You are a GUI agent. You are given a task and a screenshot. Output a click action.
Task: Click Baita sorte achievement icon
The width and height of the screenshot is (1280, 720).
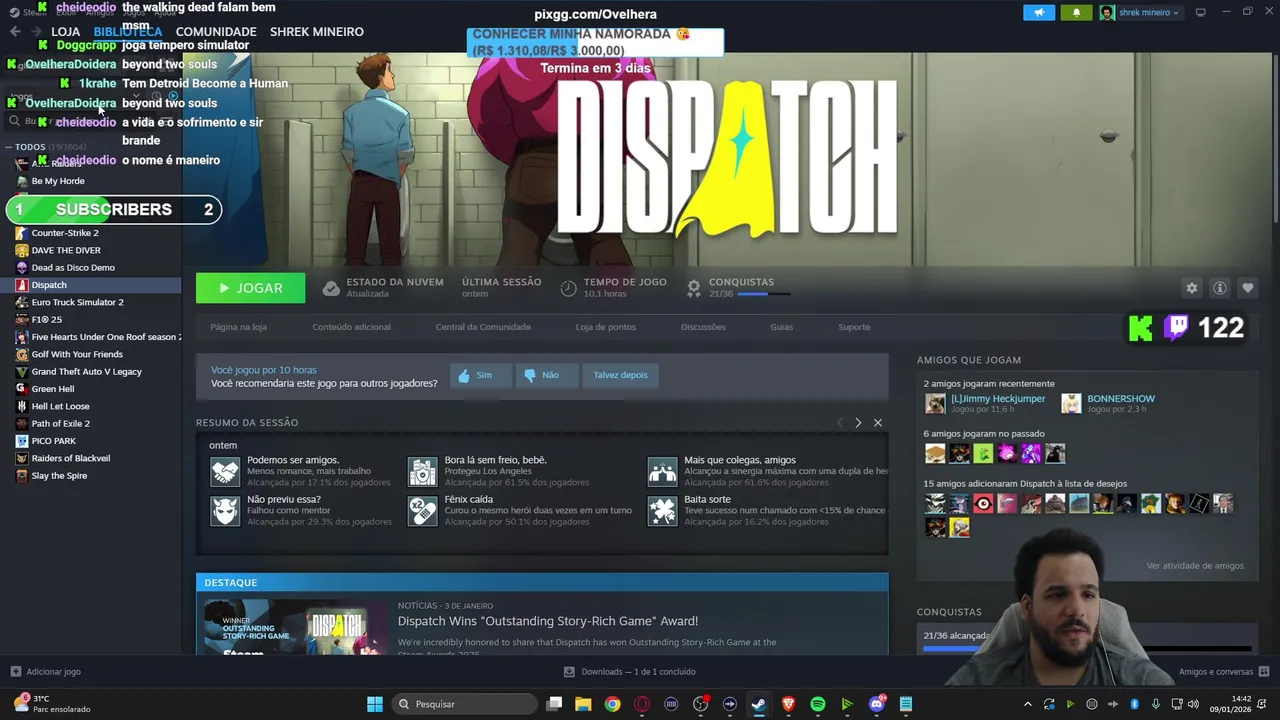tap(662, 510)
